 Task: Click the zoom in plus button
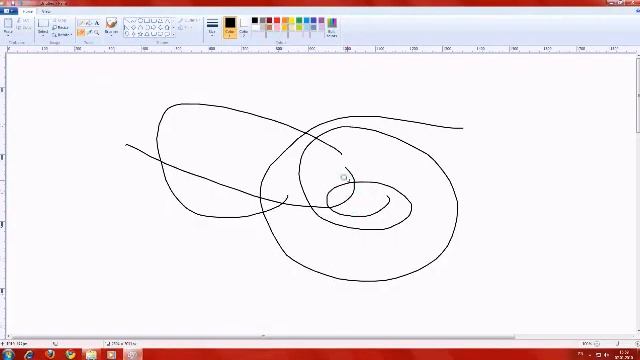pyautogui.click(x=637, y=344)
